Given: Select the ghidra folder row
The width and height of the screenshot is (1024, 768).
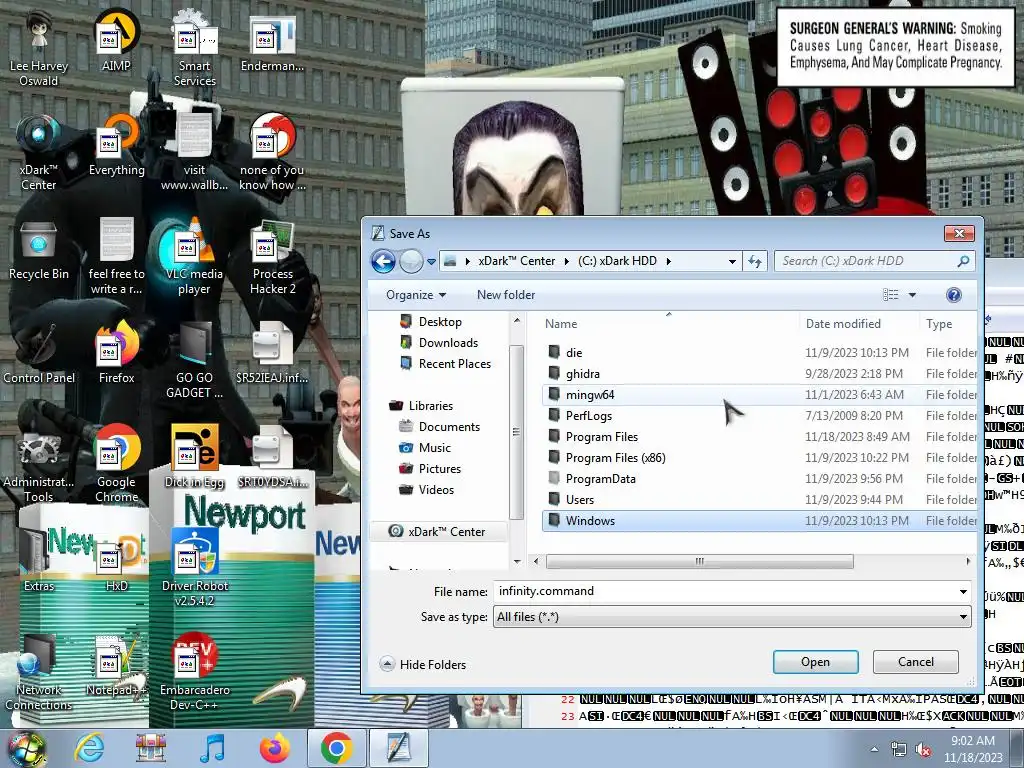Looking at the screenshot, I should [x=760, y=374].
